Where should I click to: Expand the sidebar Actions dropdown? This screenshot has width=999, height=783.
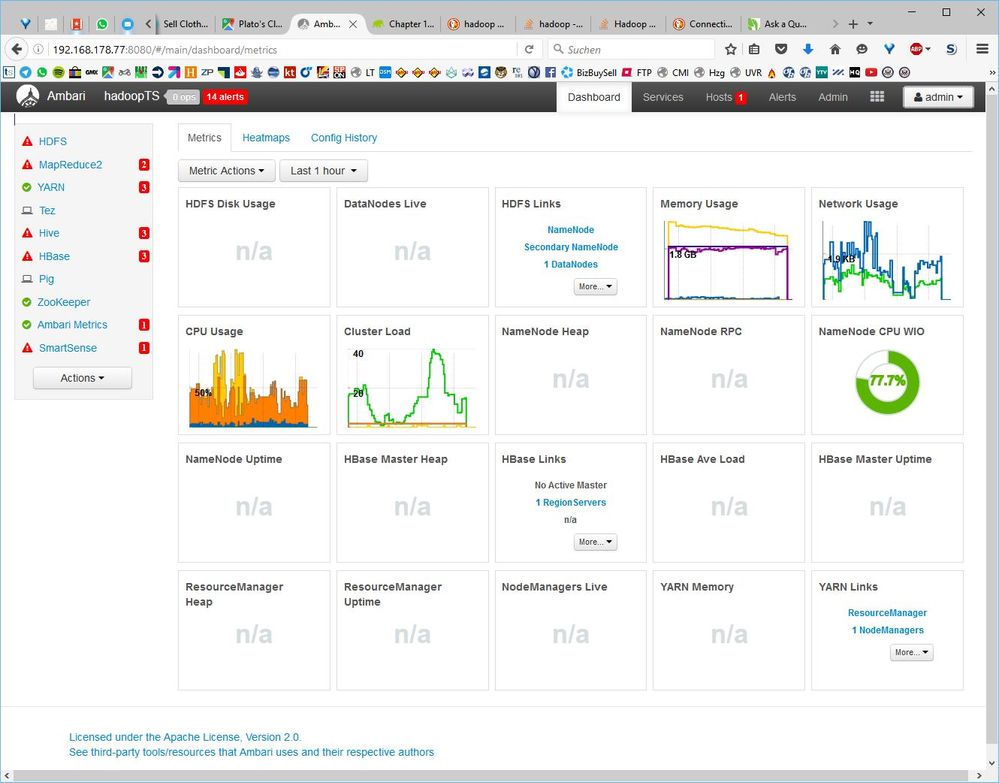(x=82, y=378)
